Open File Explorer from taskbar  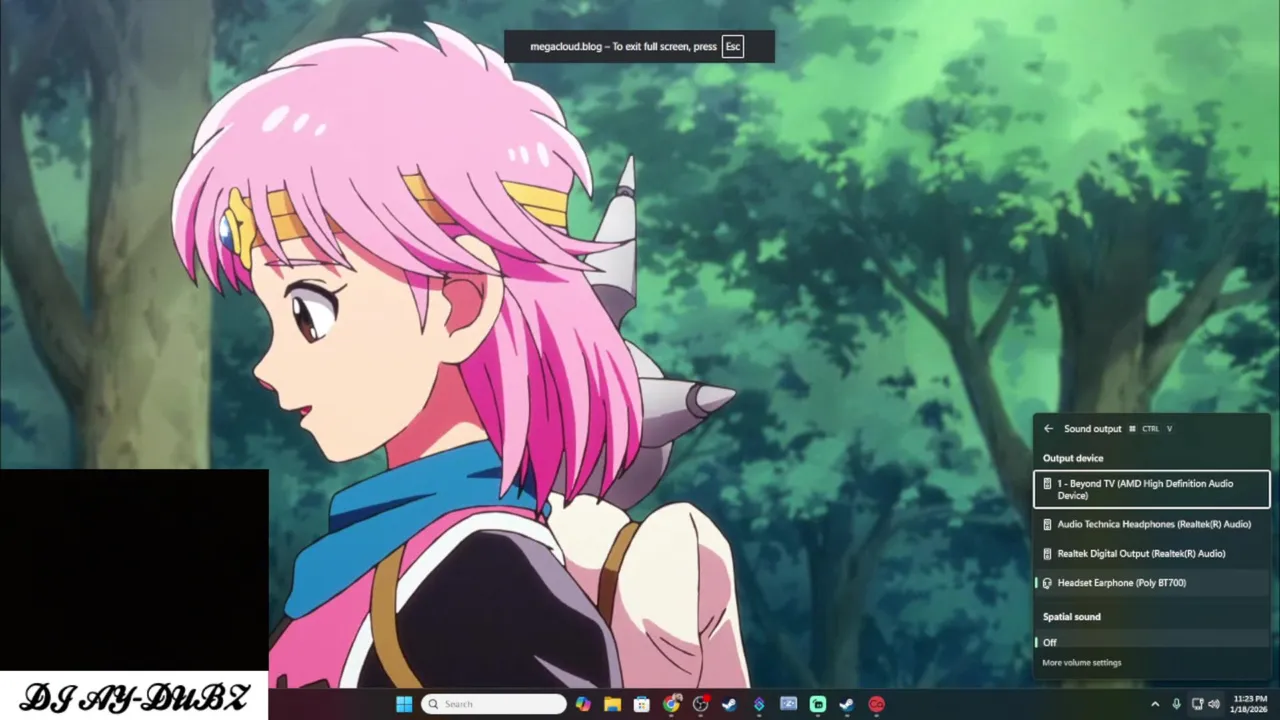coord(612,704)
